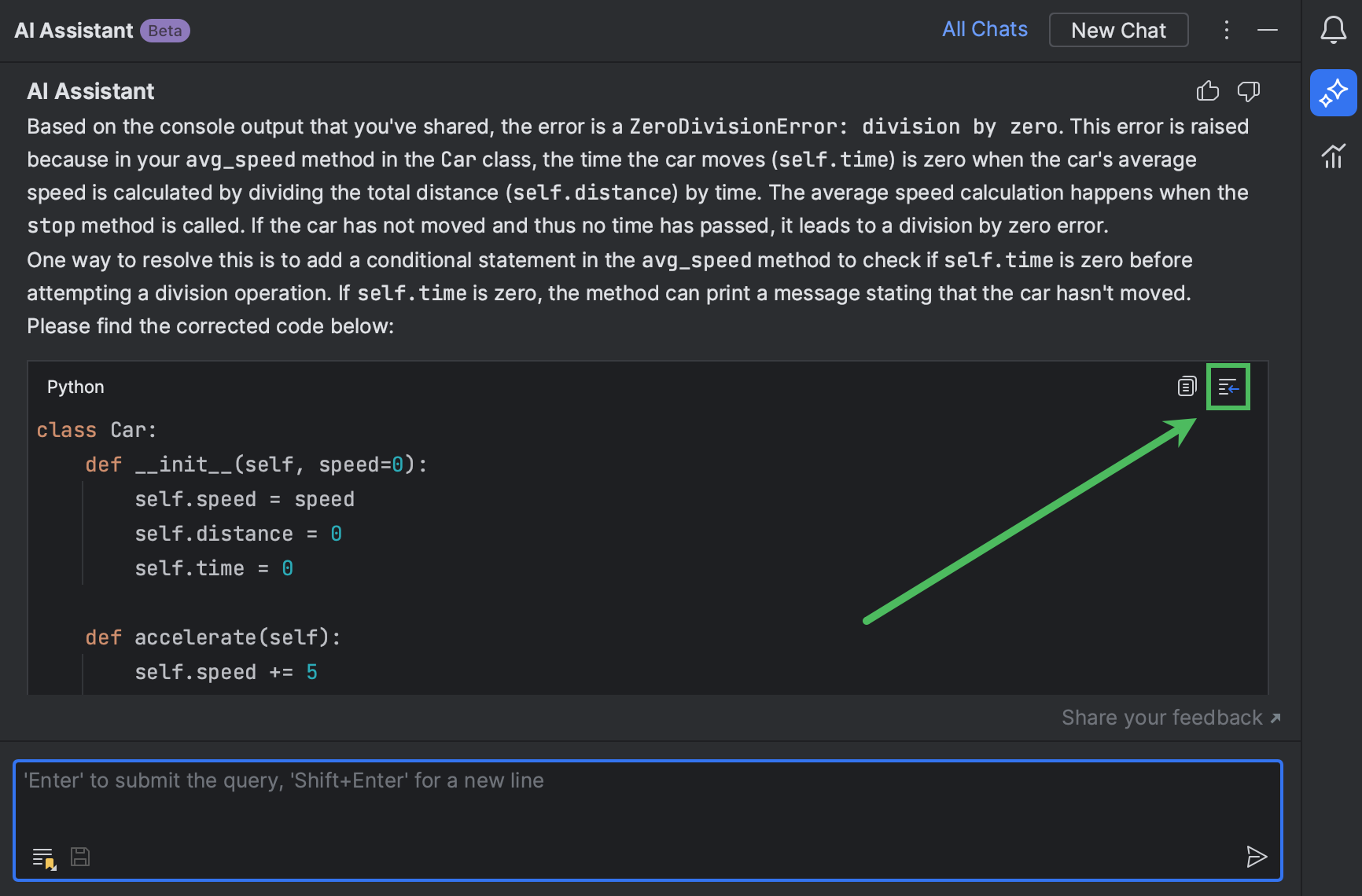Viewport: 1362px width, 896px height.
Task: Click the 'self.speed = speed' code line
Action: point(245,499)
